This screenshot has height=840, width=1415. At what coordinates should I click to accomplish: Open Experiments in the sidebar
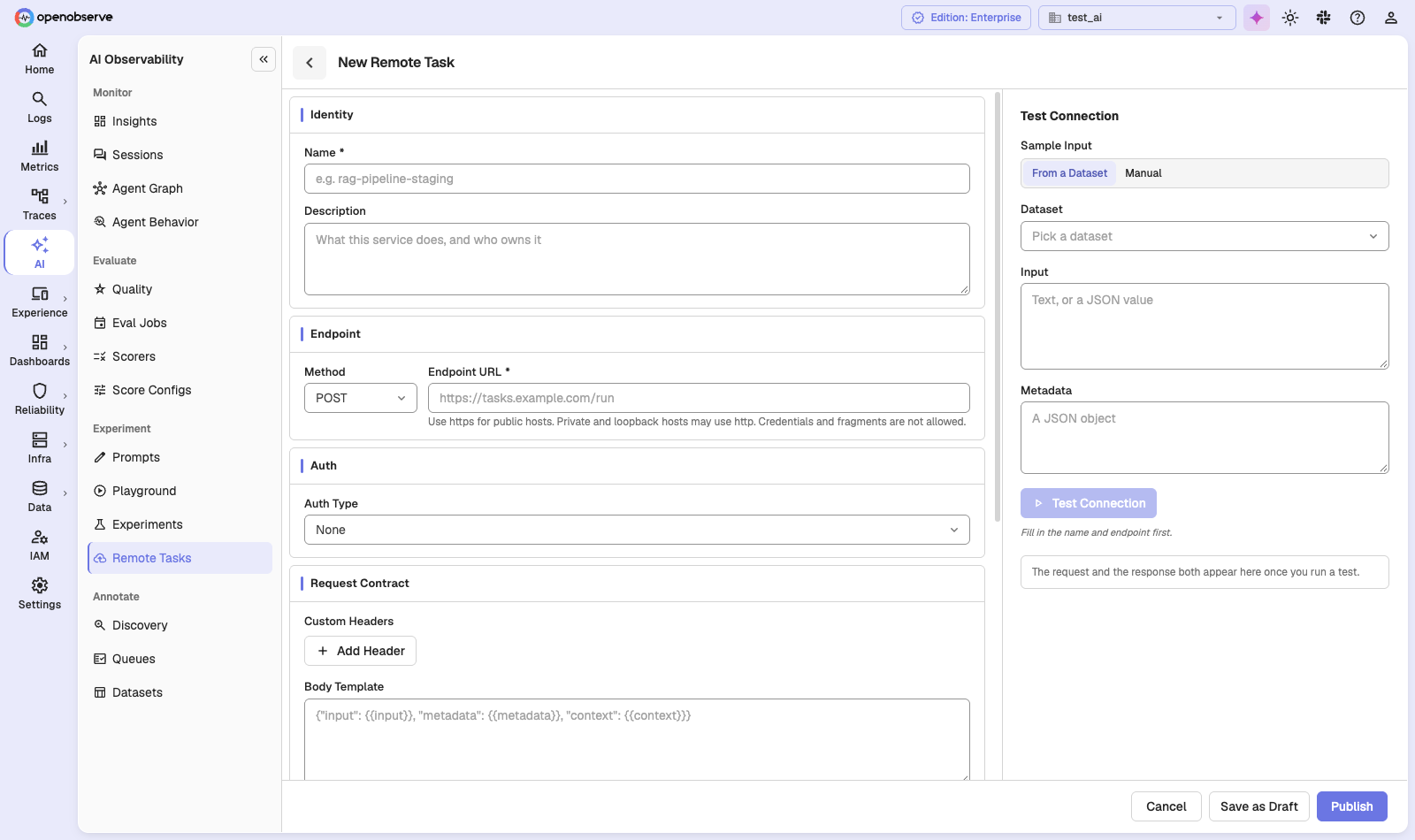point(180,524)
